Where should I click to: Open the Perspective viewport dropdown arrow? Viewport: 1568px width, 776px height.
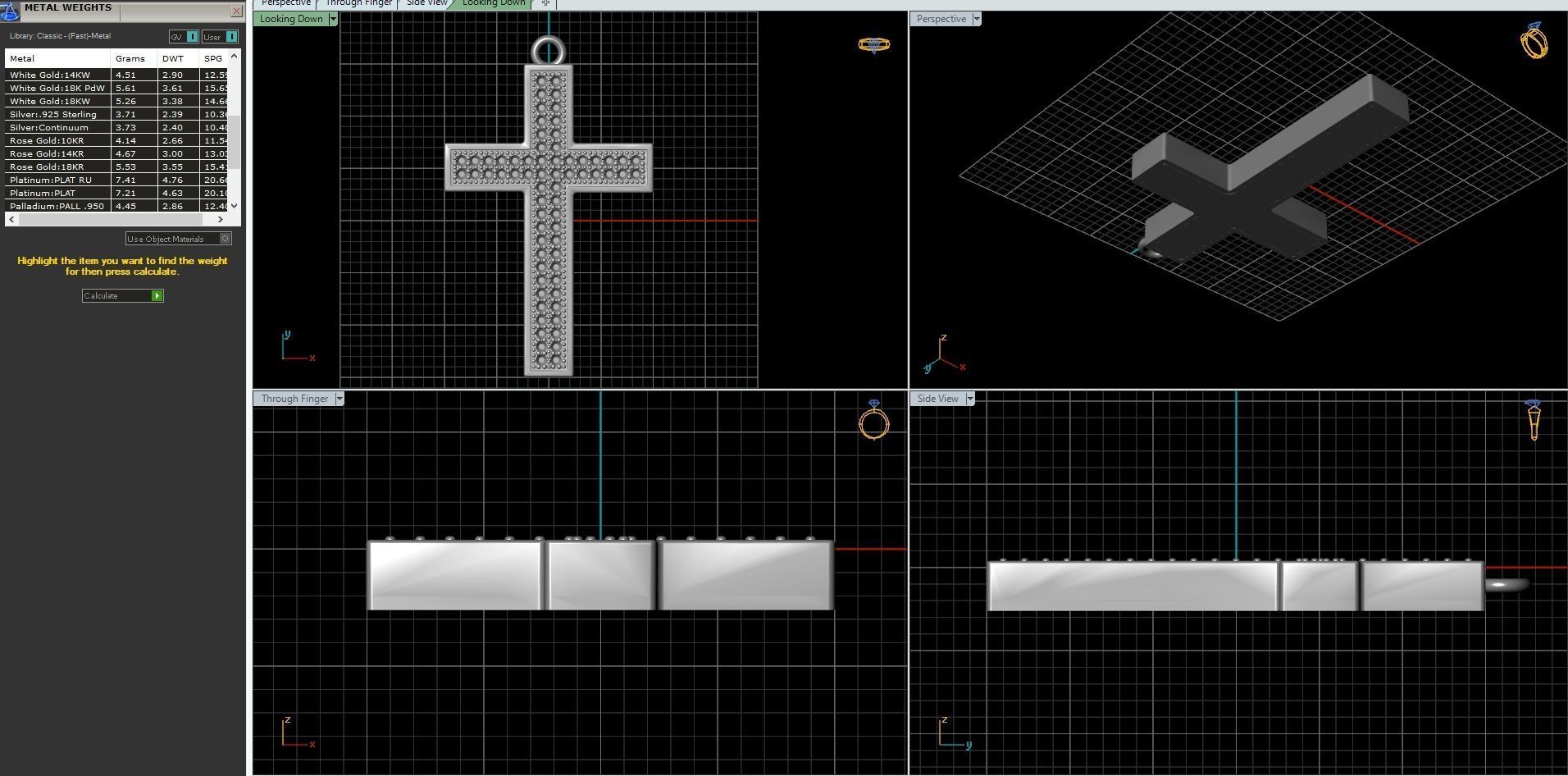point(977,19)
